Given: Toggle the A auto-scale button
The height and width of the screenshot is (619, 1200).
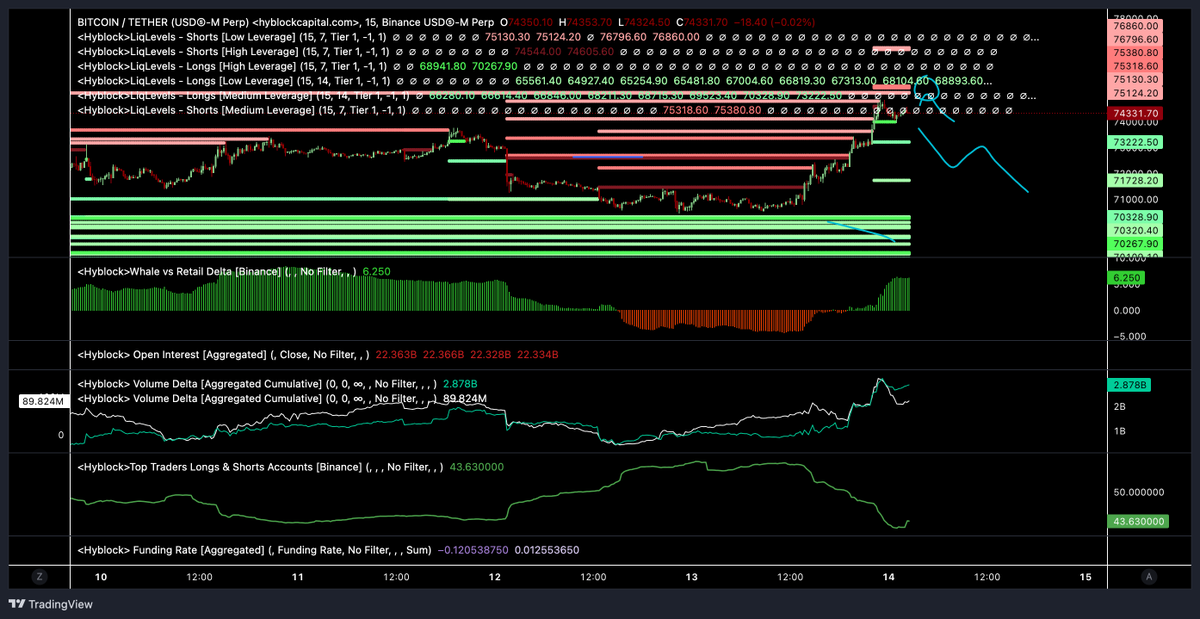Looking at the screenshot, I should [1150, 577].
